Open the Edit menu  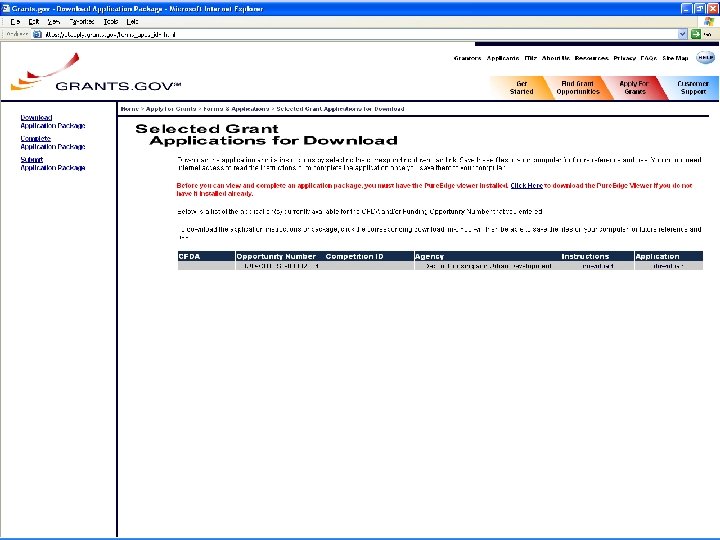[34, 22]
